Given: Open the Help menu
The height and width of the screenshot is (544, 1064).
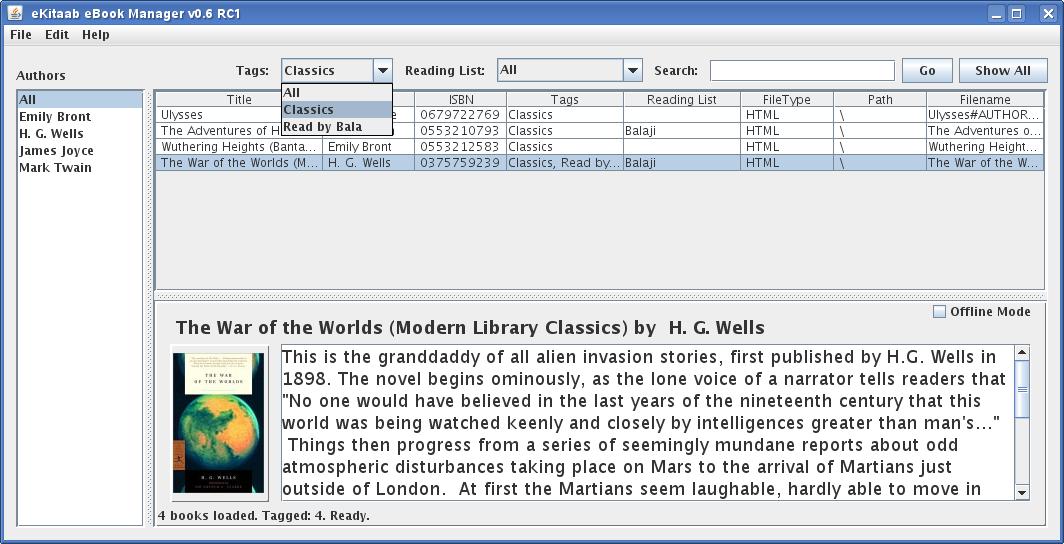Looking at the screenshot, I should pos(96,35).
